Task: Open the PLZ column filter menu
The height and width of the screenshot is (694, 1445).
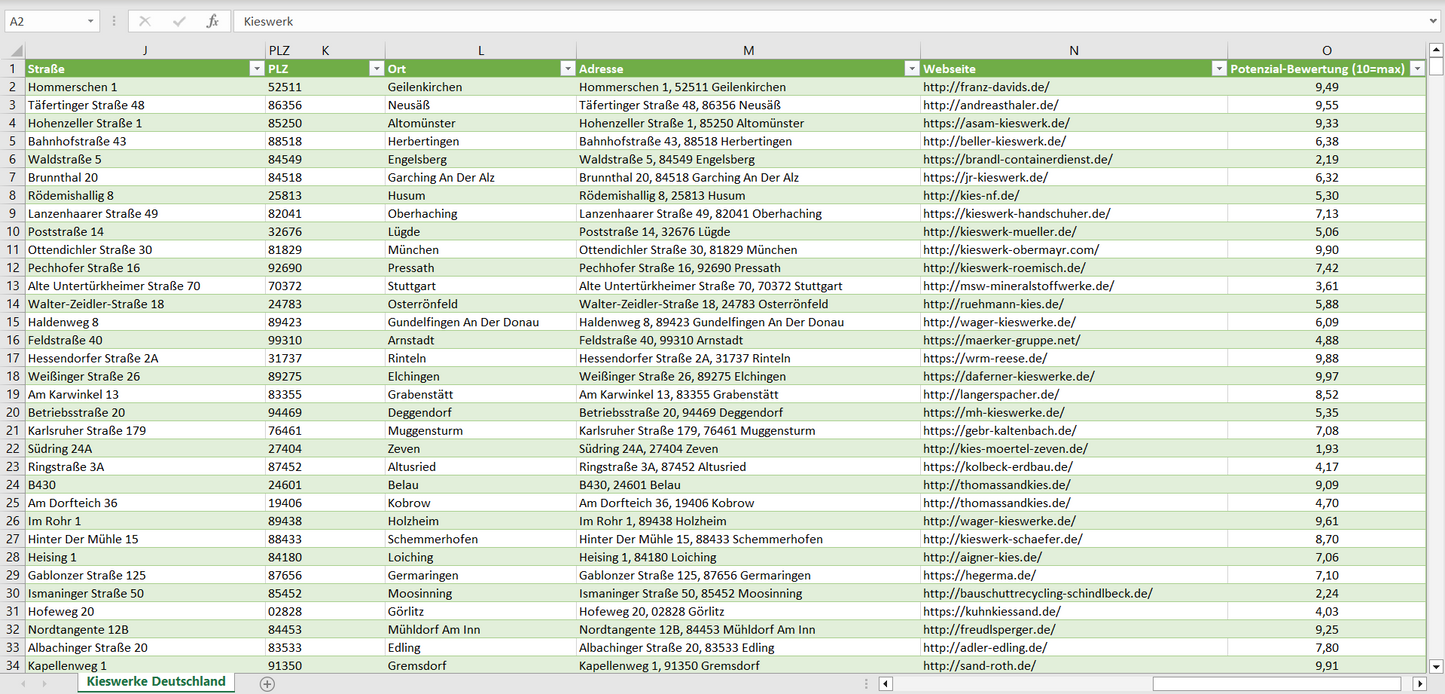Action: pos(377,68)
